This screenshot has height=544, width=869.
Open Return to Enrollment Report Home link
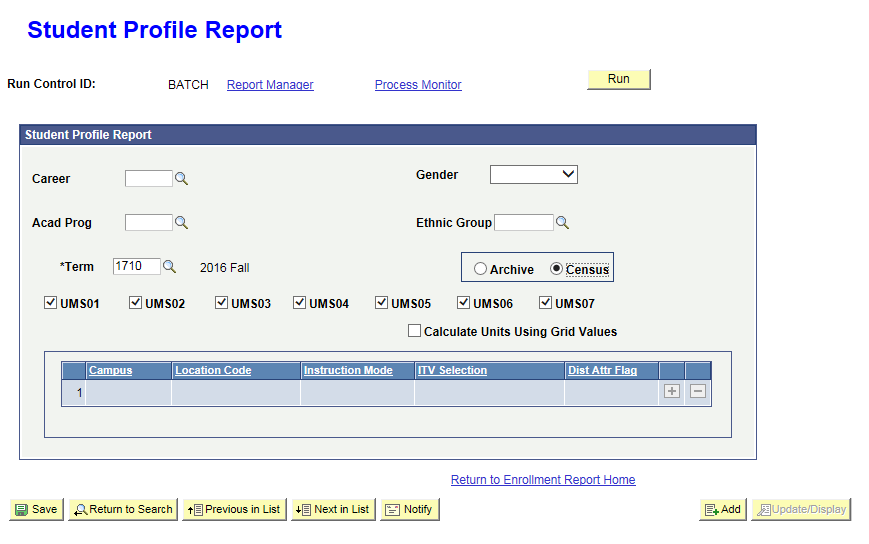click(543, 480)
